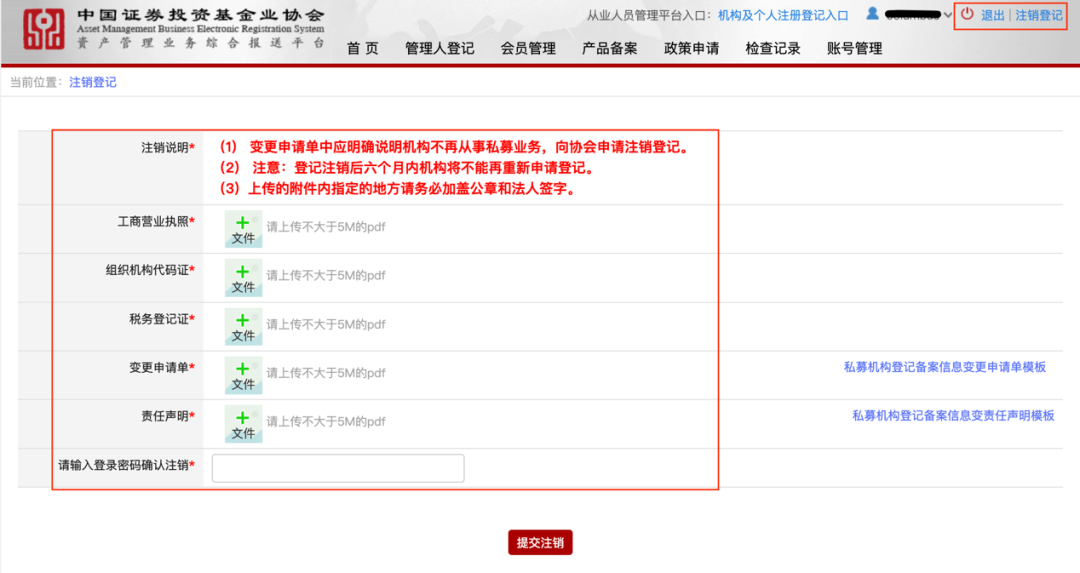Screen dimensions: 1080x573
Task: Click the 当前位置 breadcrumb label
Action: pos(36,82)
